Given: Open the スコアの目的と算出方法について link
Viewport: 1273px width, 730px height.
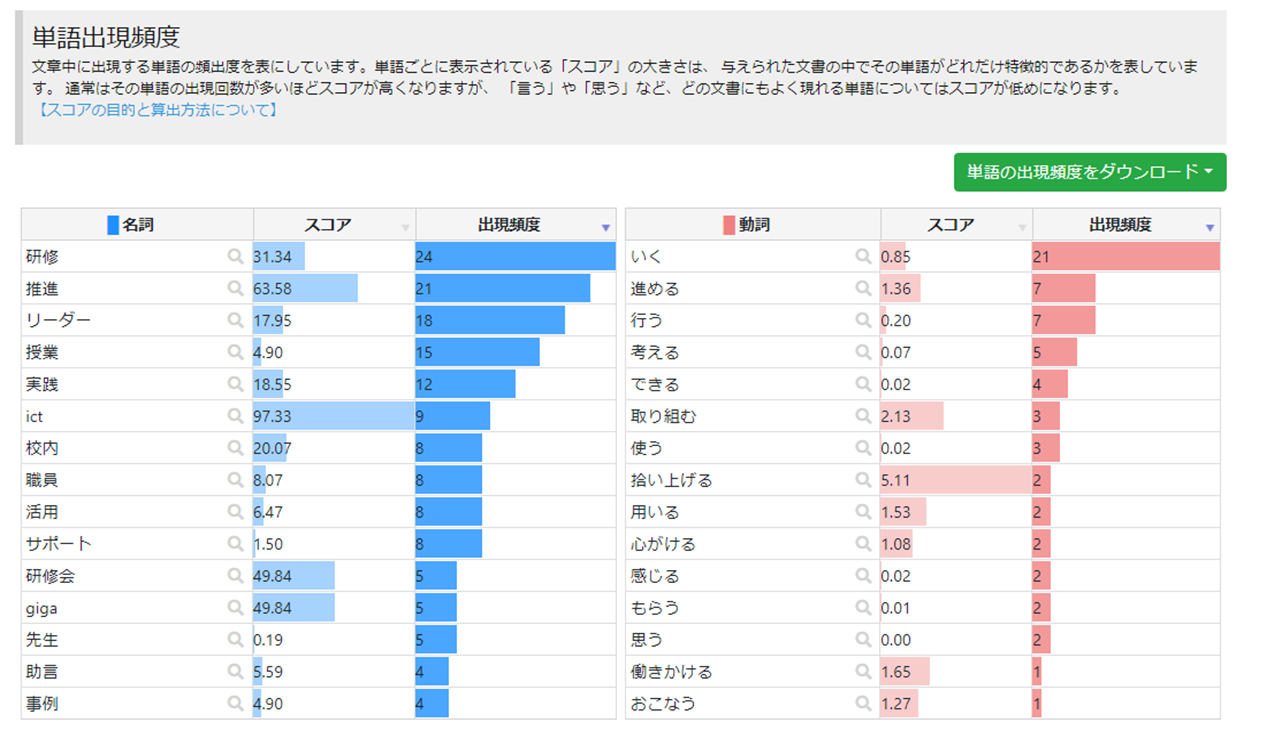Looking at the screenshot, I should pyautogui.click(x=157, y=110).
